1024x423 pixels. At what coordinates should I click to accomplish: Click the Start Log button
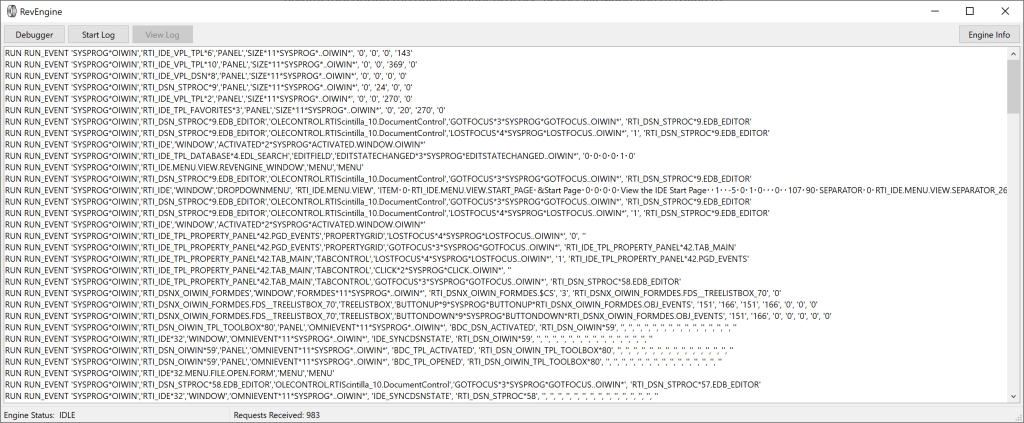[98, 34]
